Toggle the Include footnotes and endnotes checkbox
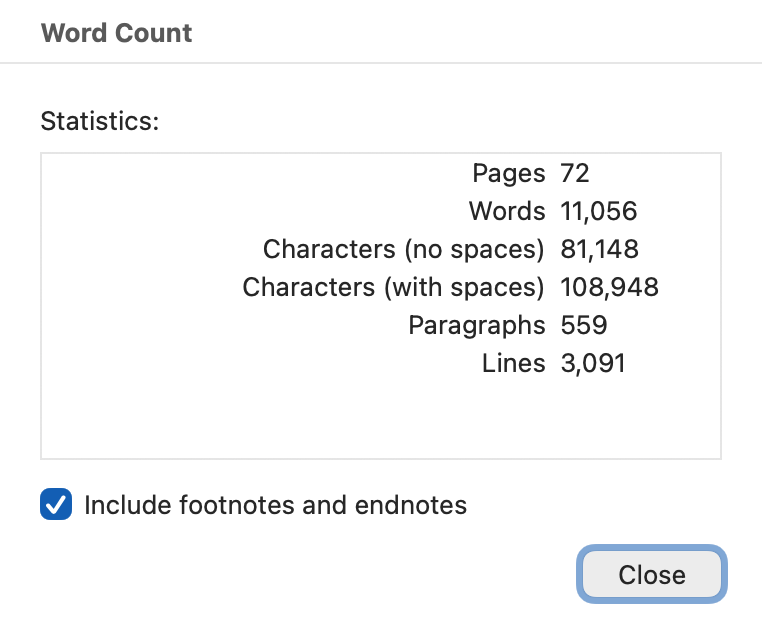Image resolution: width=762 pixels, height=636 pixels. [x=56, y=505]
